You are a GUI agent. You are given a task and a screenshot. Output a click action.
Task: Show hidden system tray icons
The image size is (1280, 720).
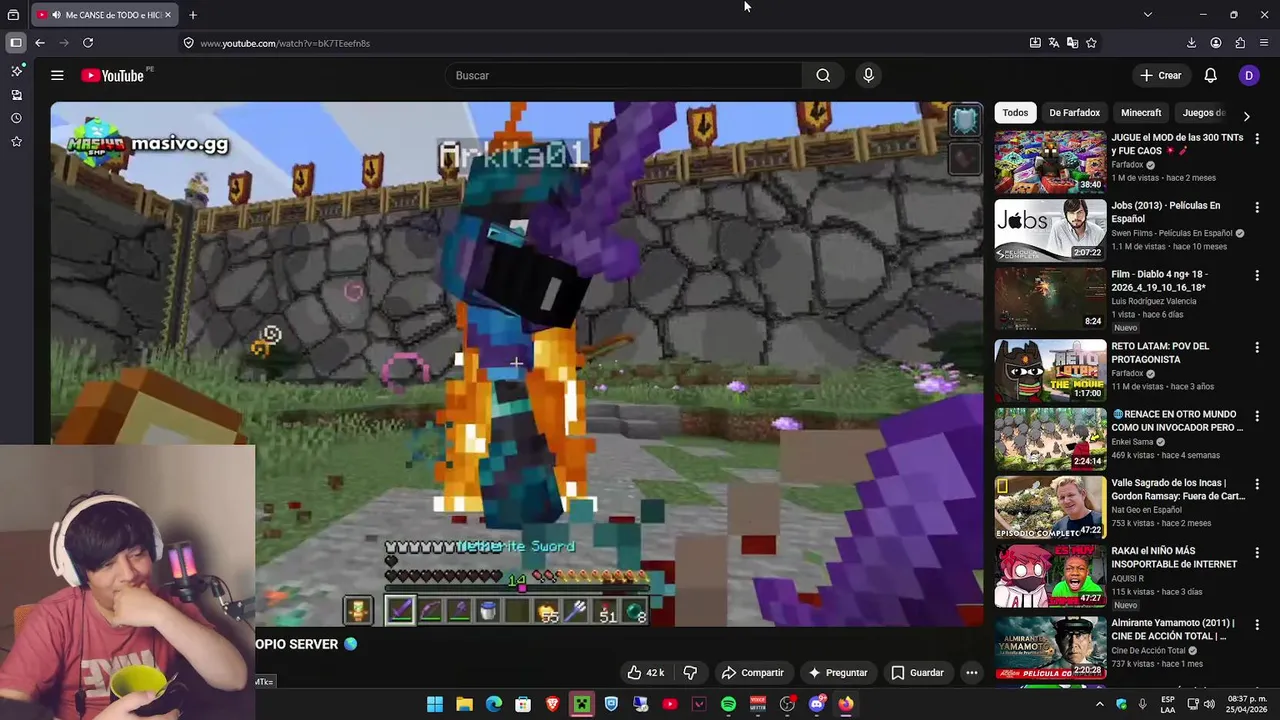coord(1100,704)
